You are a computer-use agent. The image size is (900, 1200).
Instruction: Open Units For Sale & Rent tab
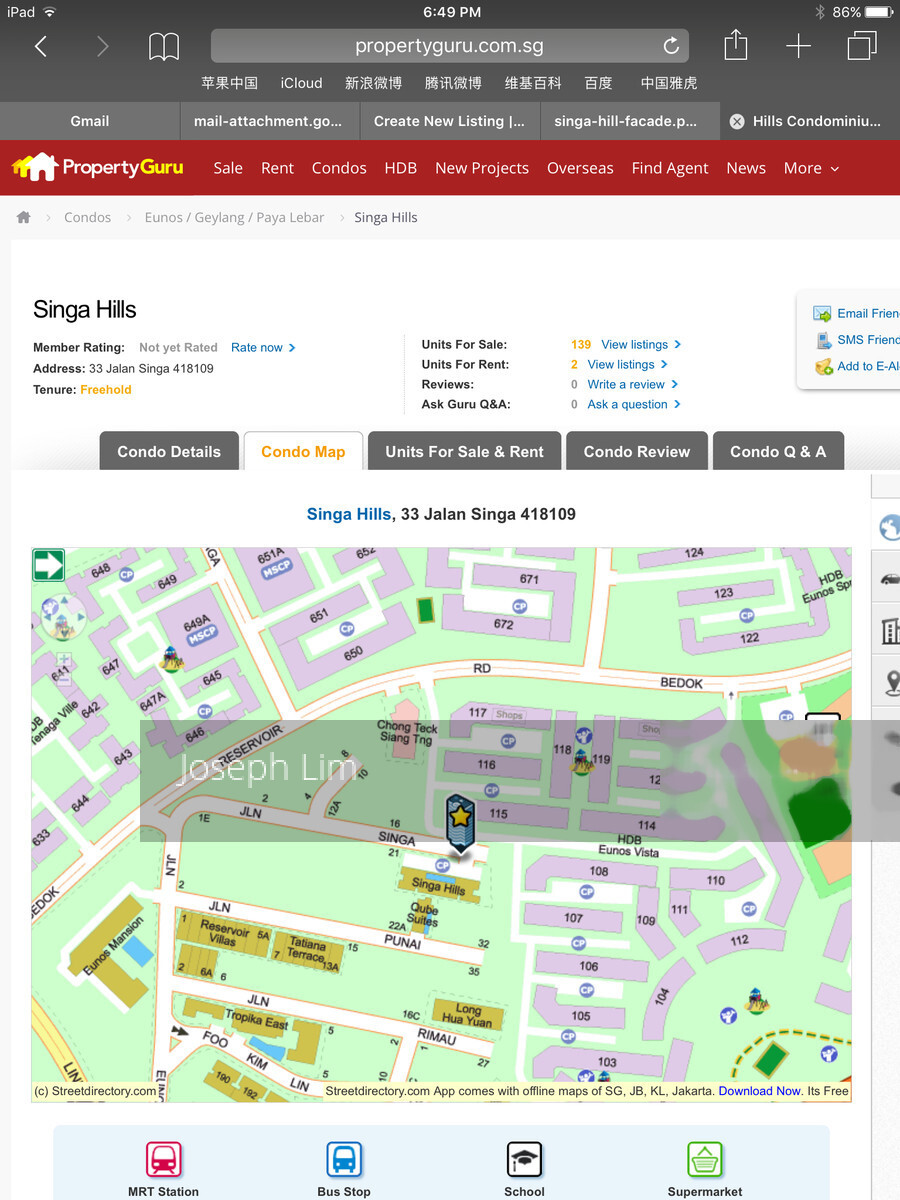point(464,452)
